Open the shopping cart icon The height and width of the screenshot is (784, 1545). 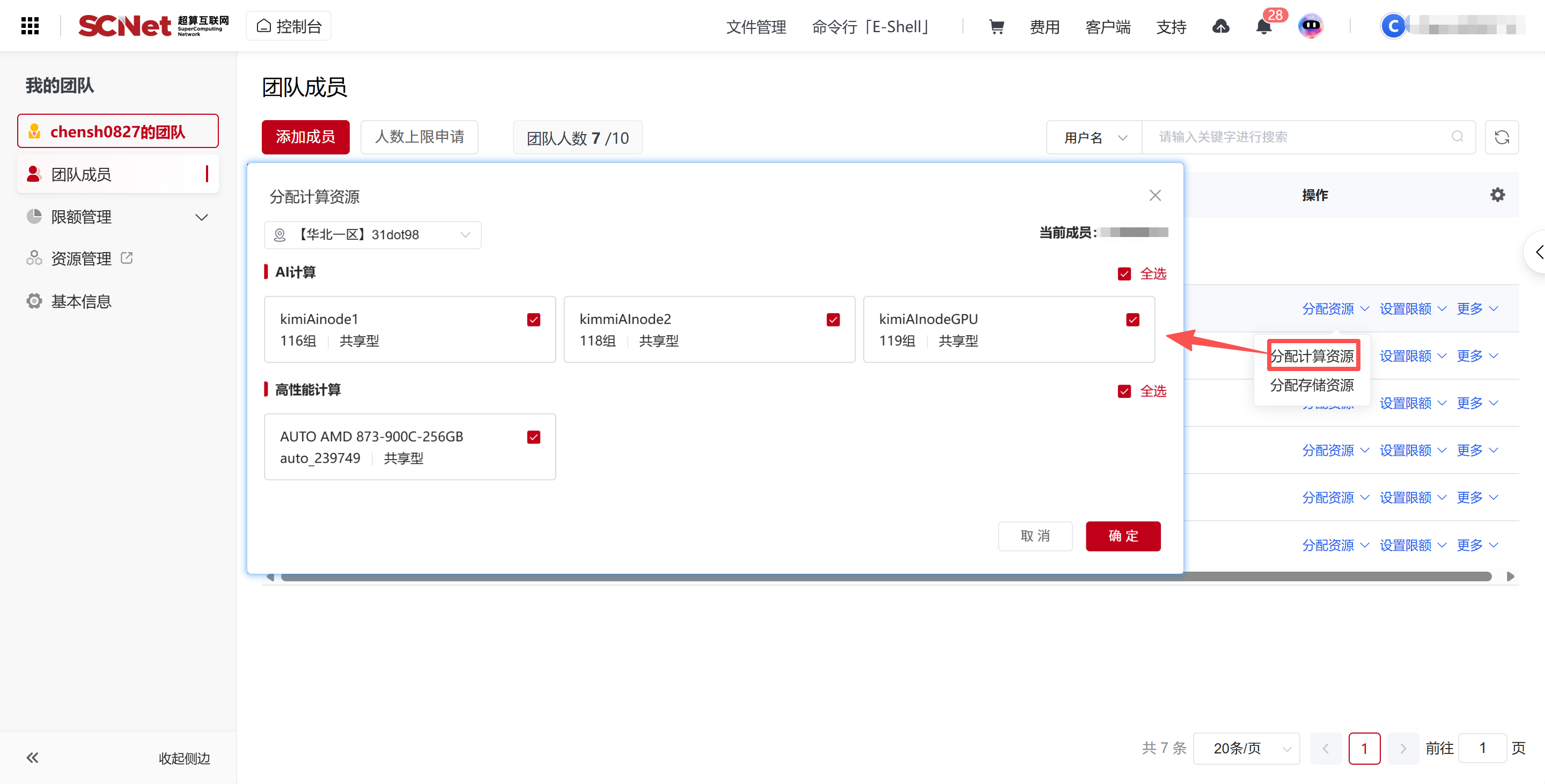click(x=996, y=26)
